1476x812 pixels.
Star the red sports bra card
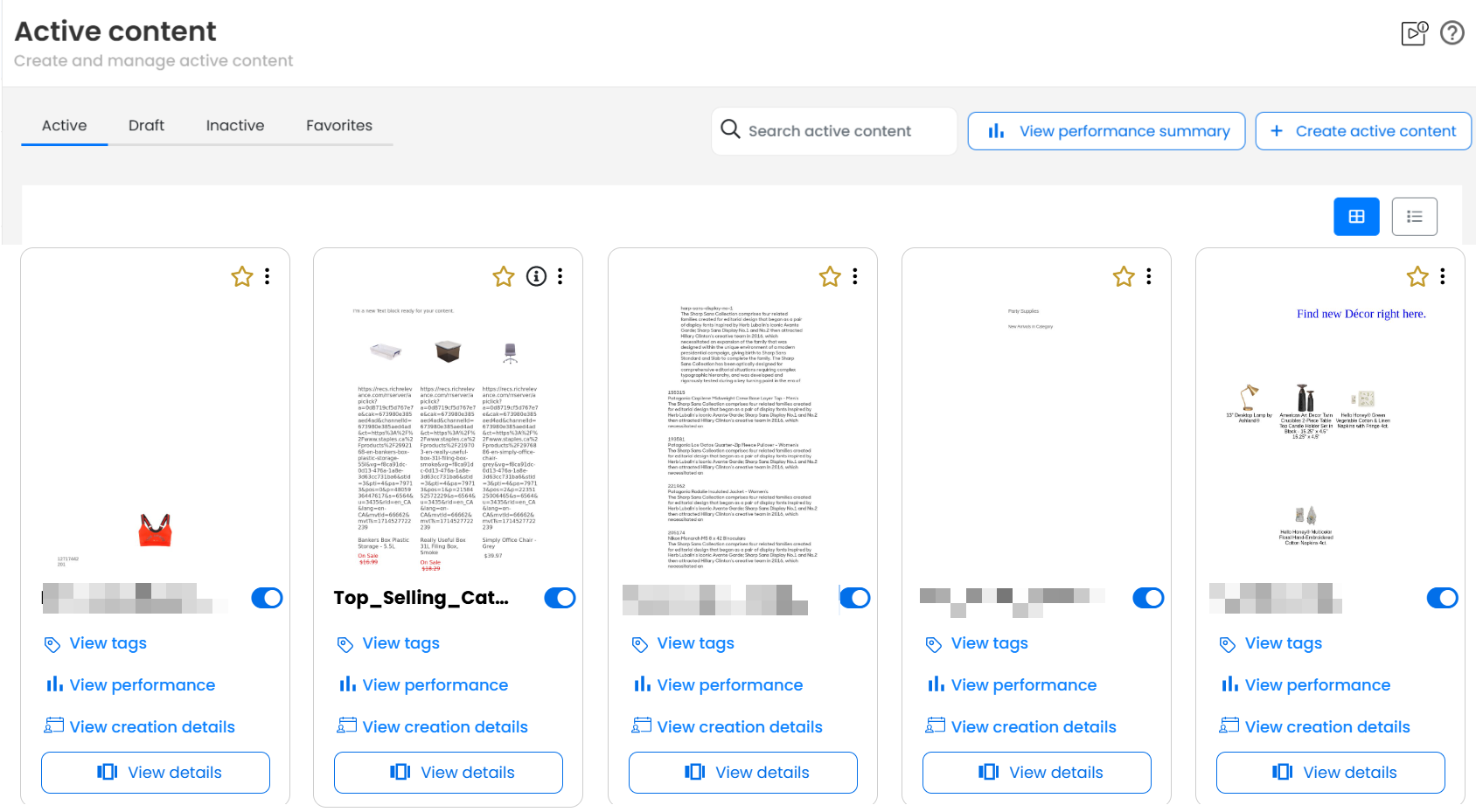click(242, 277)
